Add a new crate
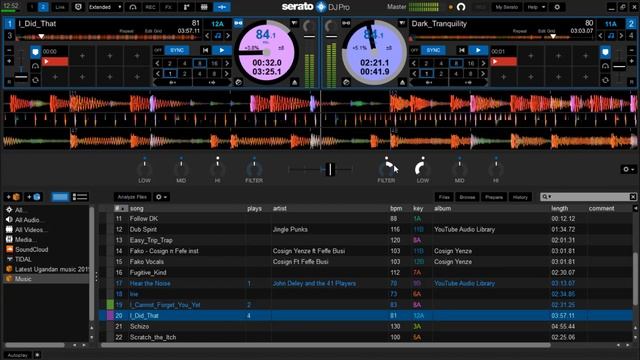The height and width of the screenshot is (360, 640). 12,197
